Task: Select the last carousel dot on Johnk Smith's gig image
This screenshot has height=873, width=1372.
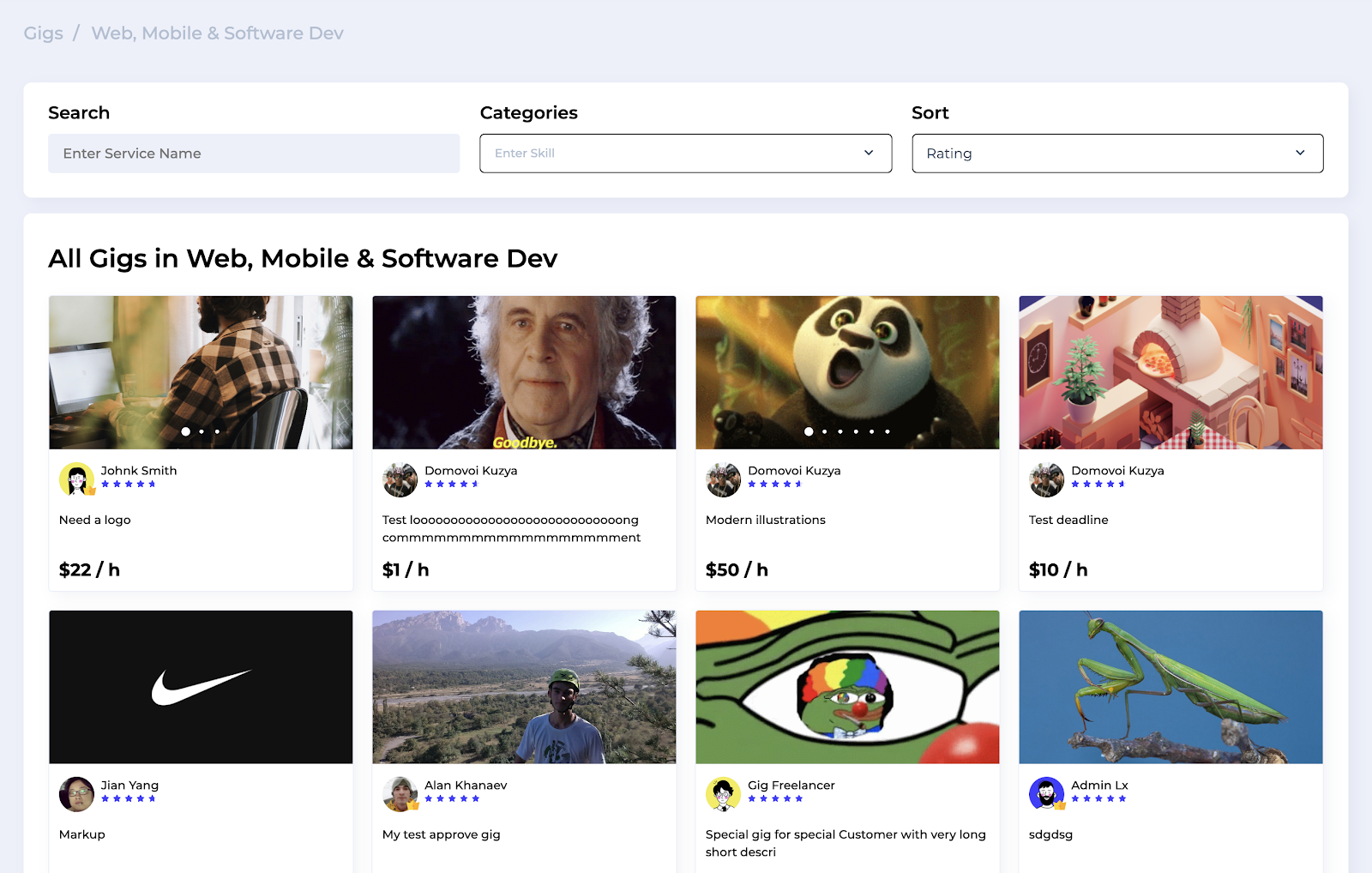Action: tap(217, 431)
